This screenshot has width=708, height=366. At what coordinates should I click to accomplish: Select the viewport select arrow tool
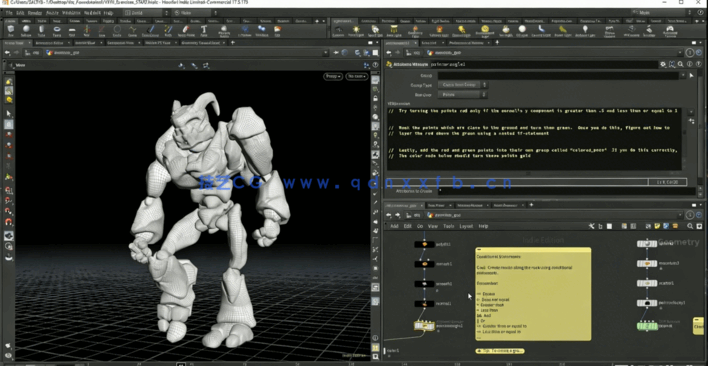click(x=9, y=114)
